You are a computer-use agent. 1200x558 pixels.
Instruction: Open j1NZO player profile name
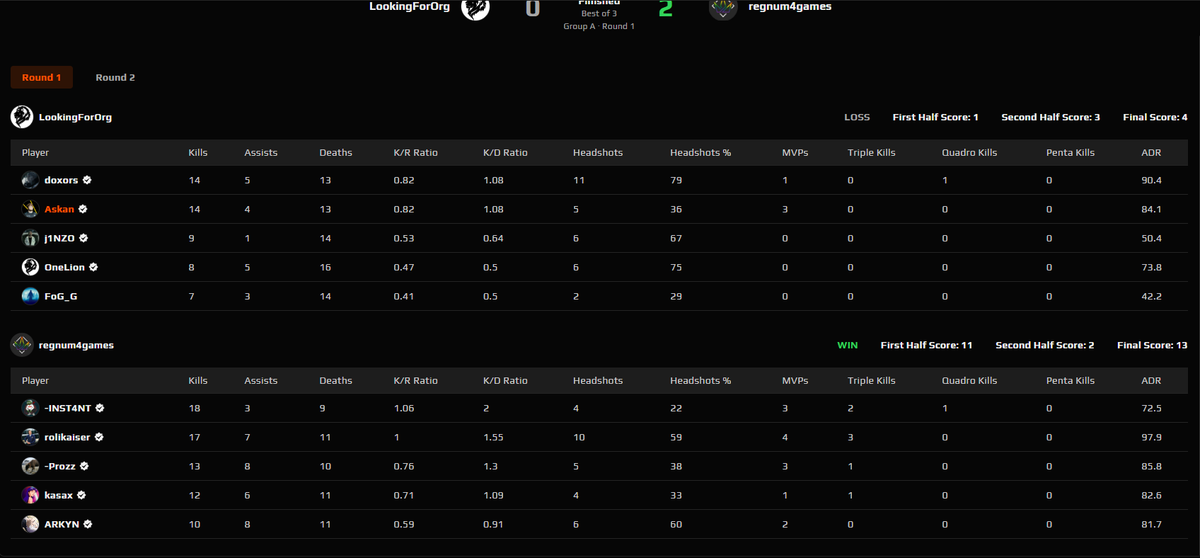coord(60,238)
